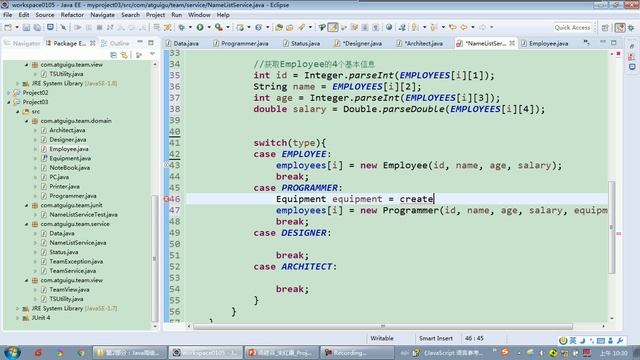
Task: Expand the Project02 tree node
Action: [x=9, y=93]
